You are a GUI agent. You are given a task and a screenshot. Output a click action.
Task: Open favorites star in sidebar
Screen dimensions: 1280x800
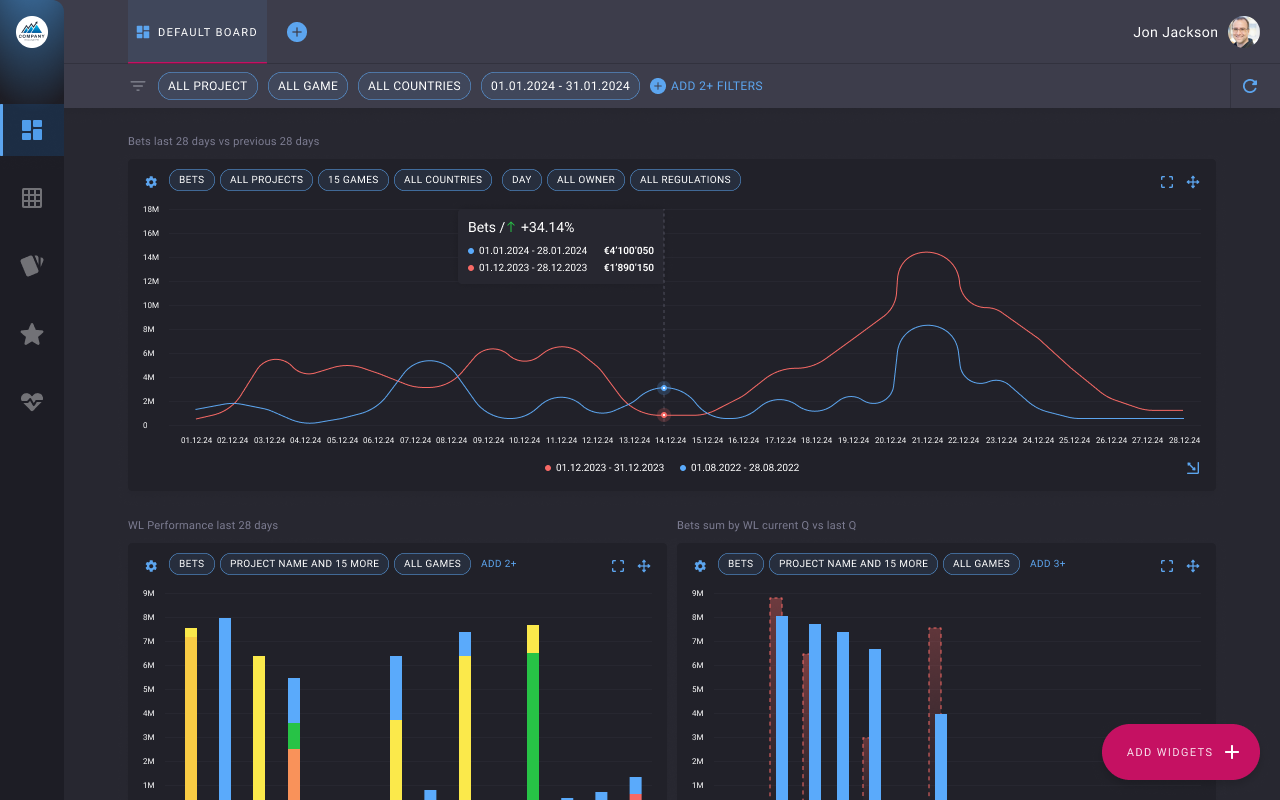point(32,334)
